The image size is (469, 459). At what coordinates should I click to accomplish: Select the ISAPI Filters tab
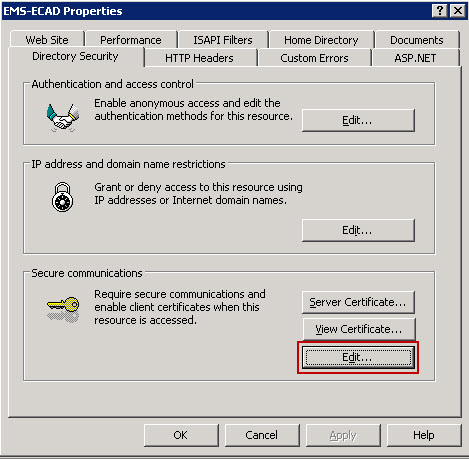tap(223, 40)
